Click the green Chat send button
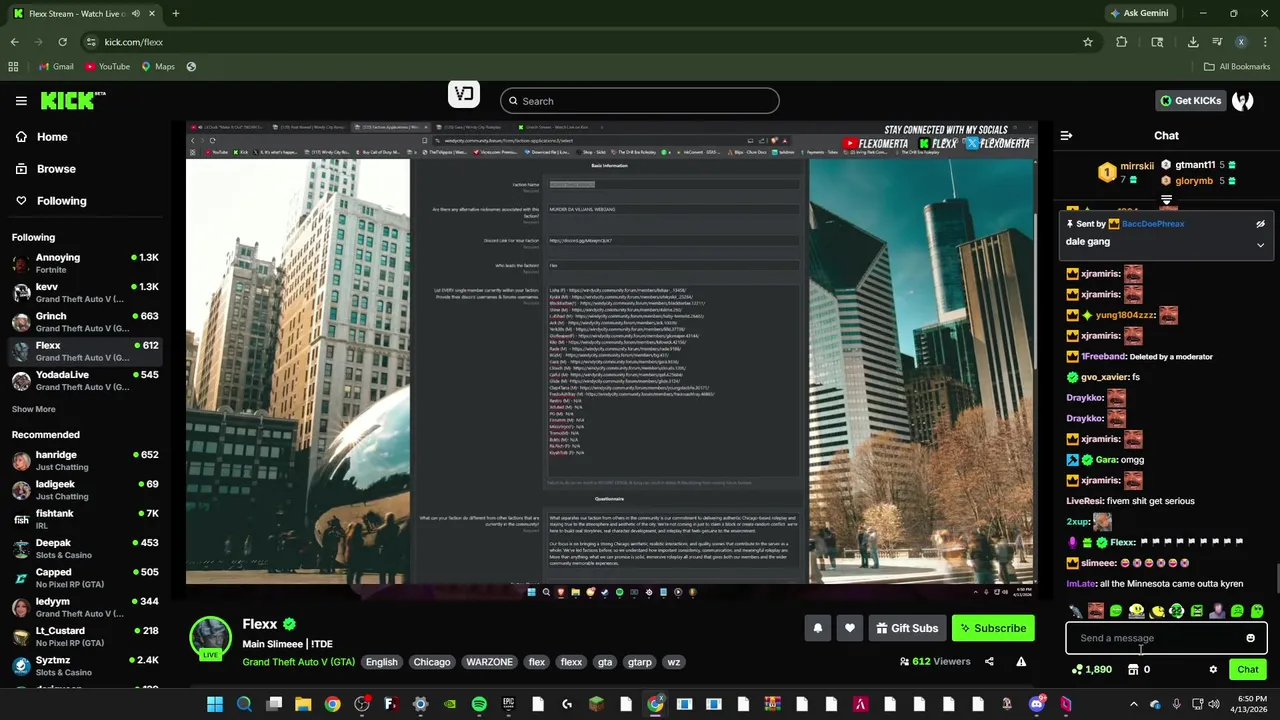This screenshot has height=720, width=1280. point(1248,670)
